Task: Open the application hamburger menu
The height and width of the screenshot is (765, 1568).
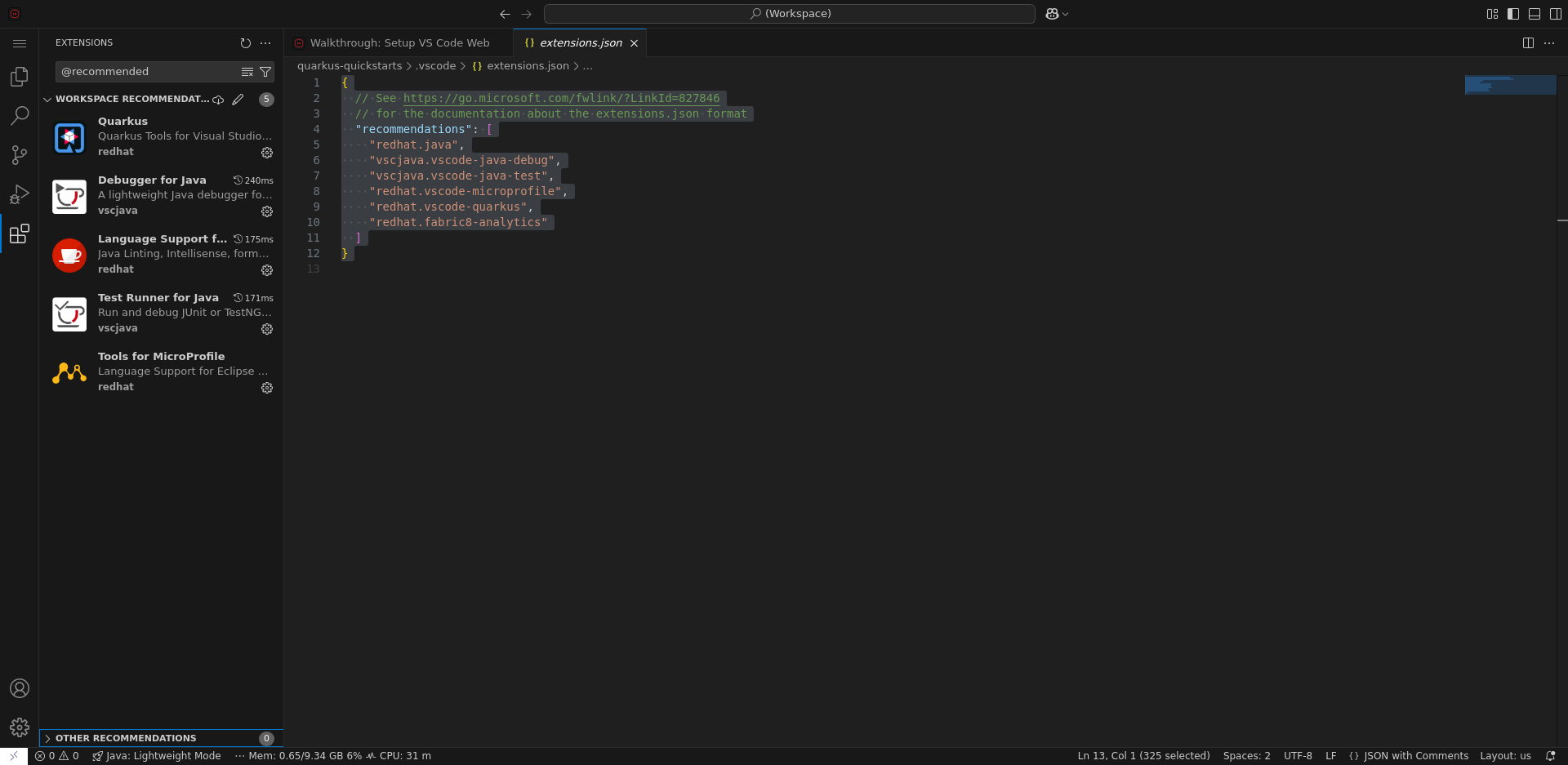Action: (x=20, y=43)
